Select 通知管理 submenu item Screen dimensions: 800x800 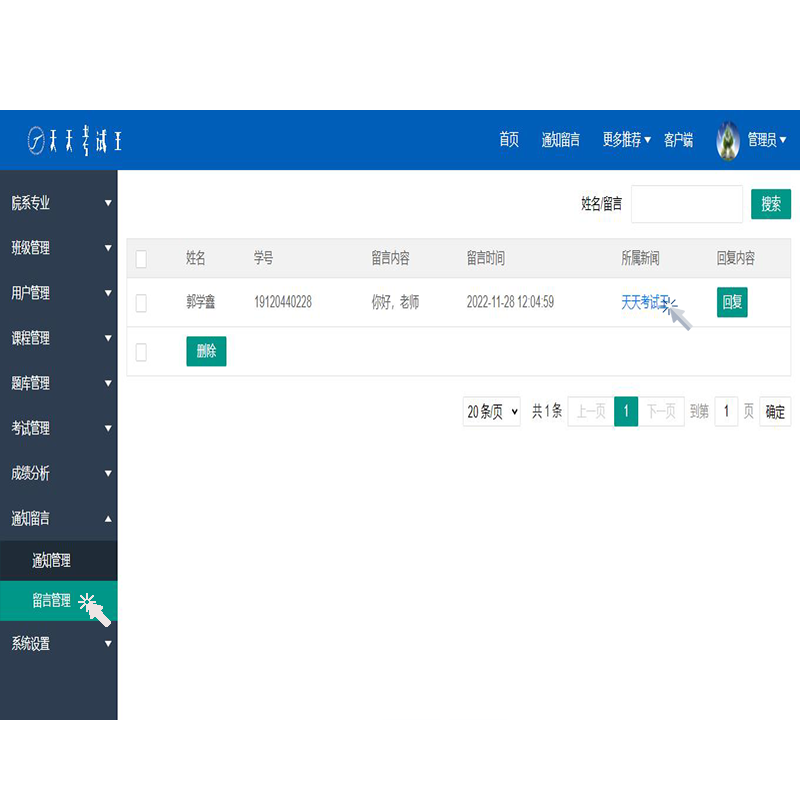59,561
